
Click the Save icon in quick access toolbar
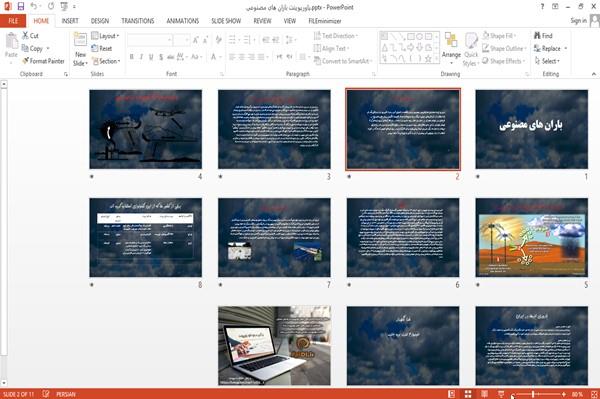(21, 6)
